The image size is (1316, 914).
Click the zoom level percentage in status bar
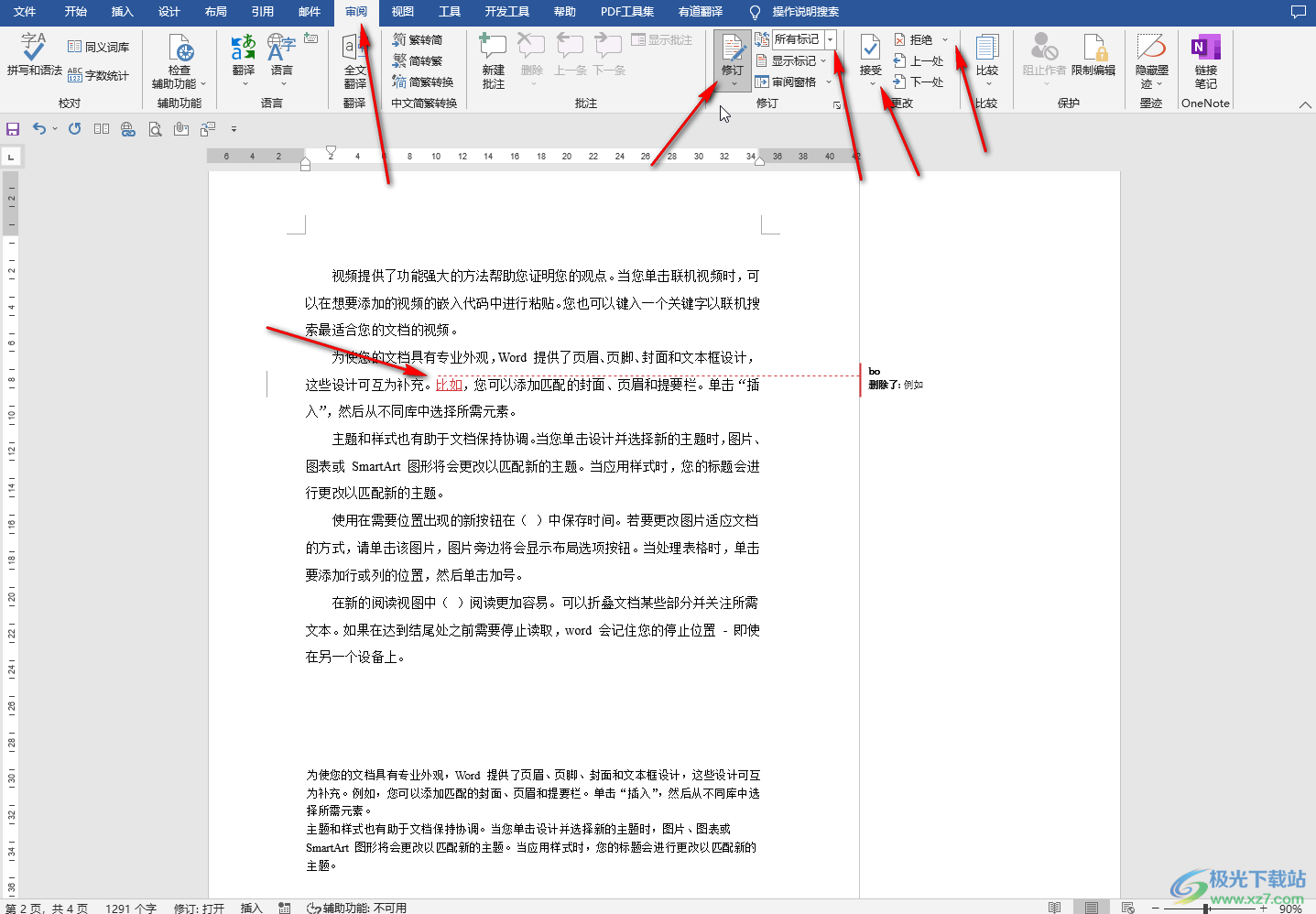[x=1290, y=909]
